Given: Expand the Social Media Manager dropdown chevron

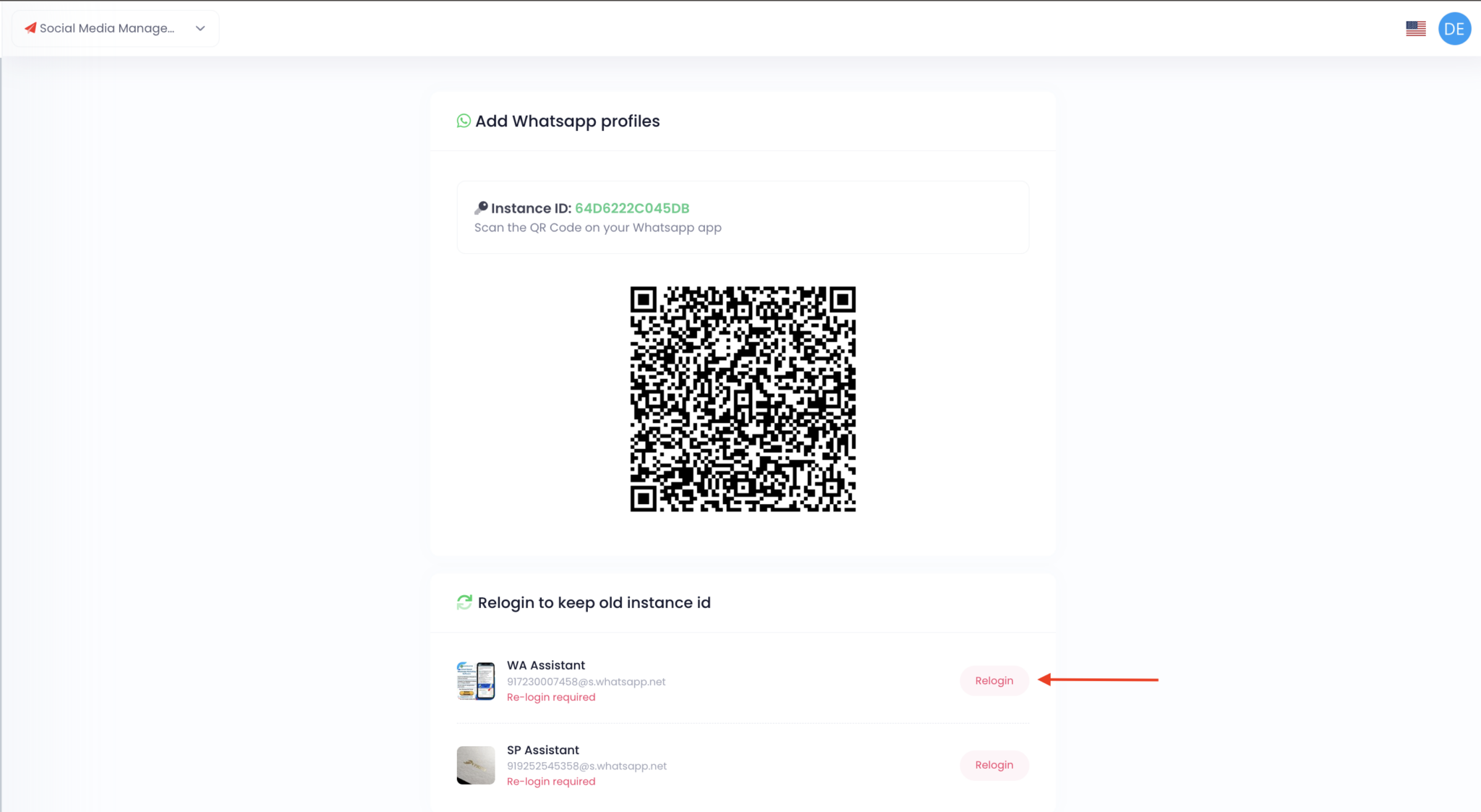Looking at the screenshot, I should click(x=200, y=28).
